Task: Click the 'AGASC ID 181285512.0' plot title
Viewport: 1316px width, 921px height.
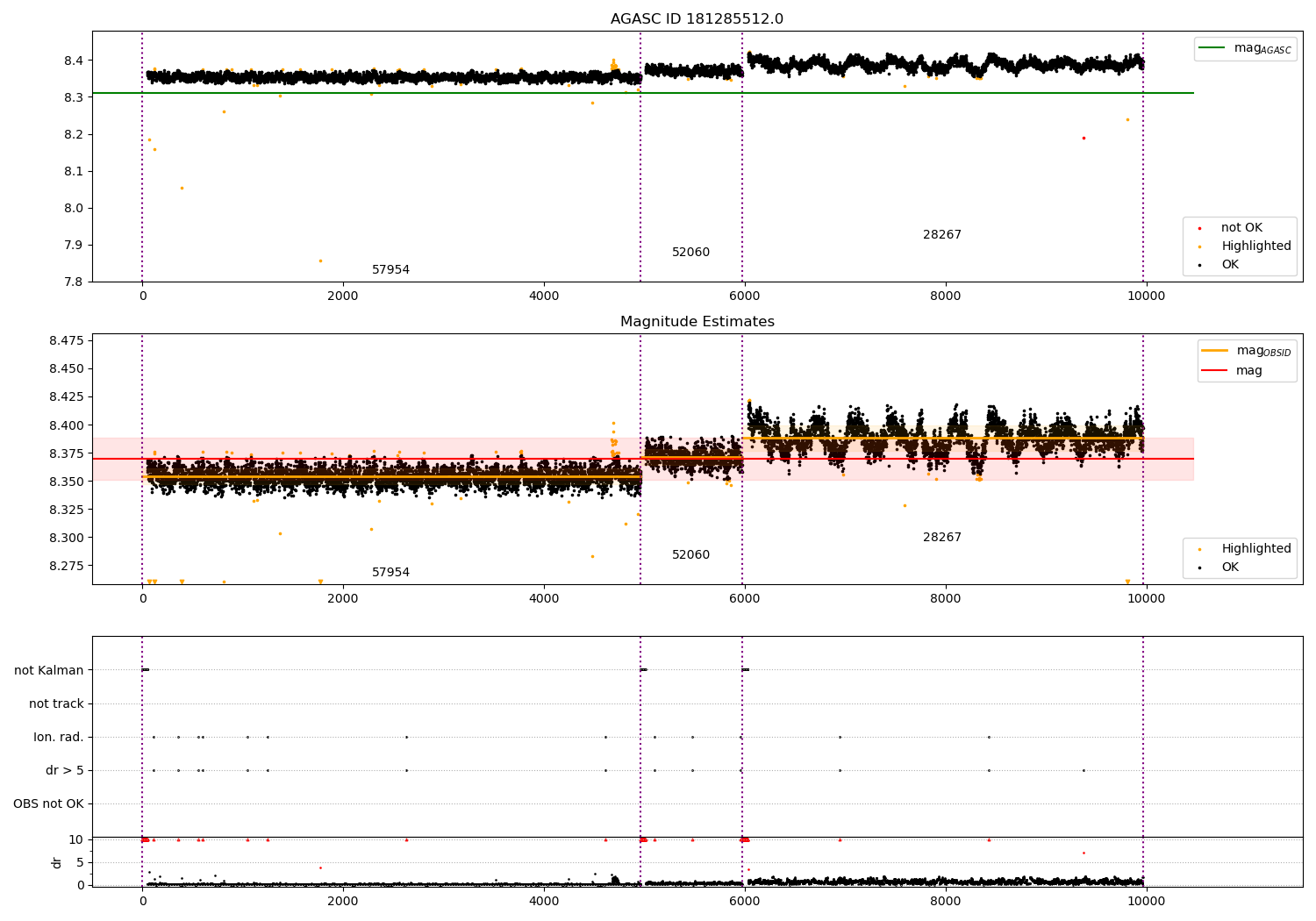Action: click(697, 19)
